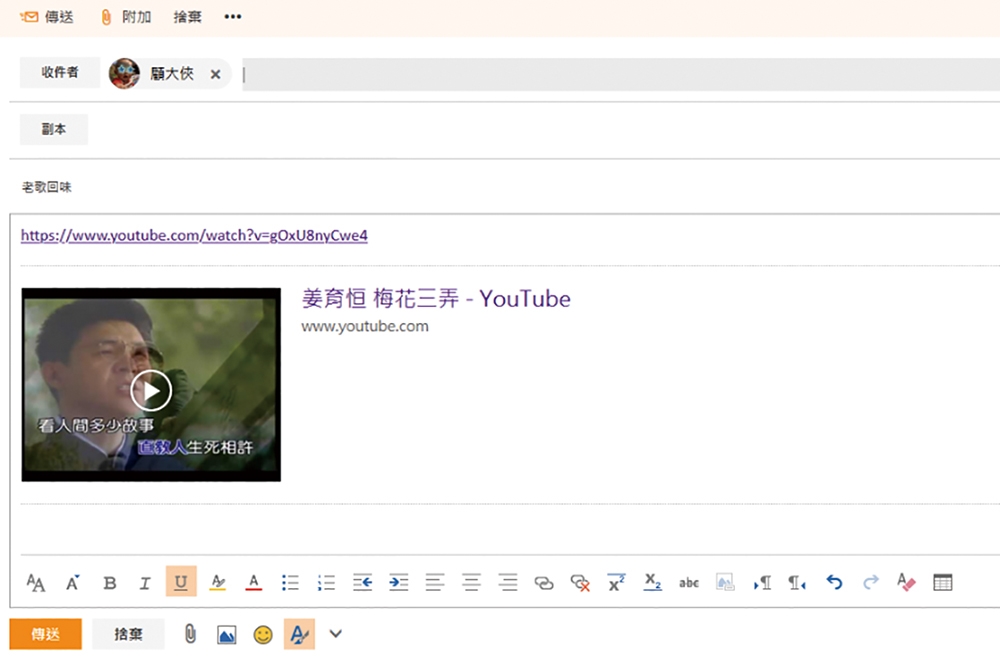Toggle italic formatting
The width and height of the screenshot is (1000, 665).
pos(145,583)
